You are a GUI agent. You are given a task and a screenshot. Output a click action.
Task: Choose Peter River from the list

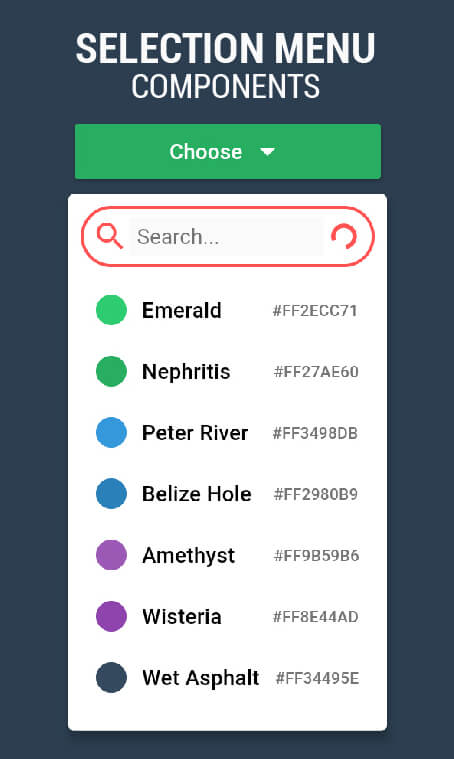pos(227,432)
